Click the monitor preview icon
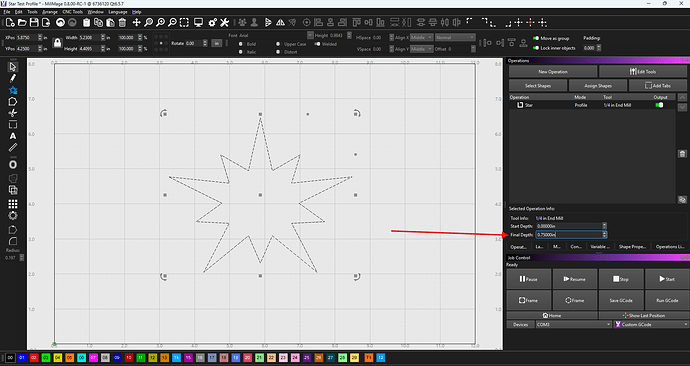Image resolution: width=690 pixels, height=366 pixels. click(x=198, y=22)
